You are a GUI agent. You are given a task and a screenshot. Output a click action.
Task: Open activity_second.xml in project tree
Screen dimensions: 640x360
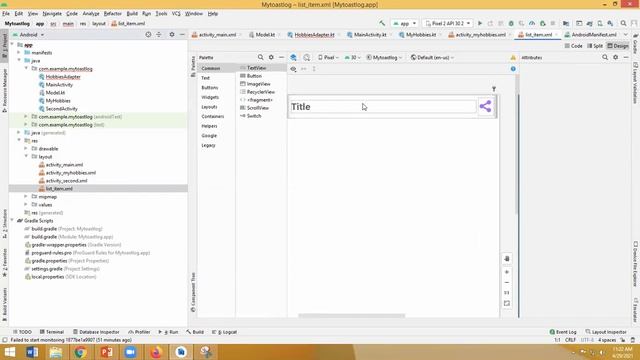[63, 181]
